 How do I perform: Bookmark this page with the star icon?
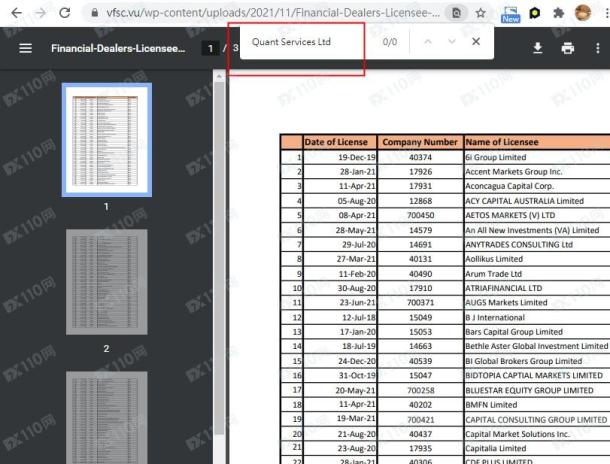tap(480, 13)
